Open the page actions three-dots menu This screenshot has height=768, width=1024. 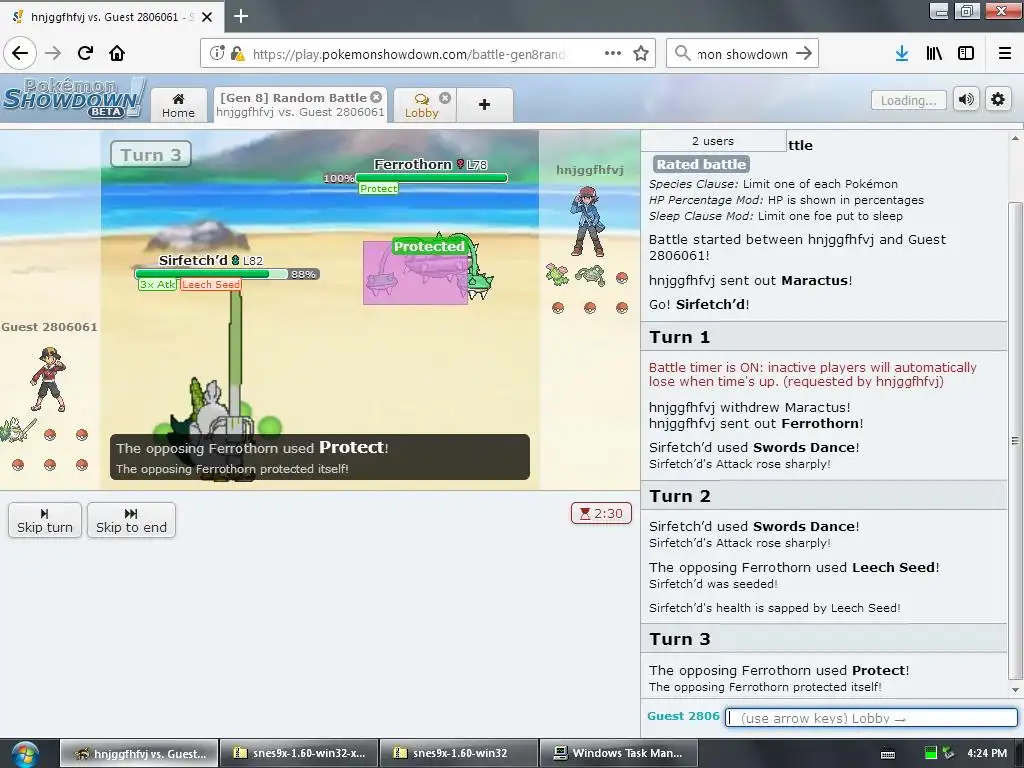pyautogui.click(x=613, y=53)
